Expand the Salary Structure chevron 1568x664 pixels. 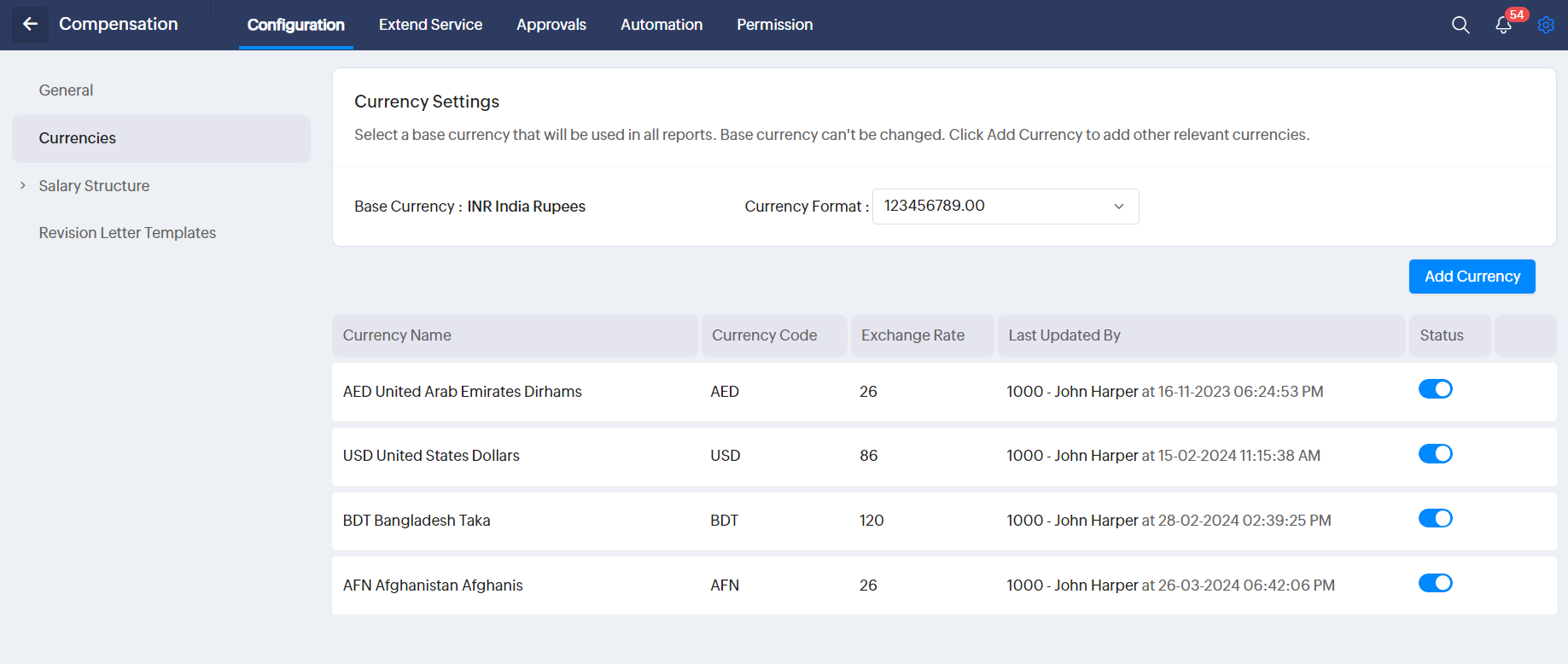click(23, 185)
